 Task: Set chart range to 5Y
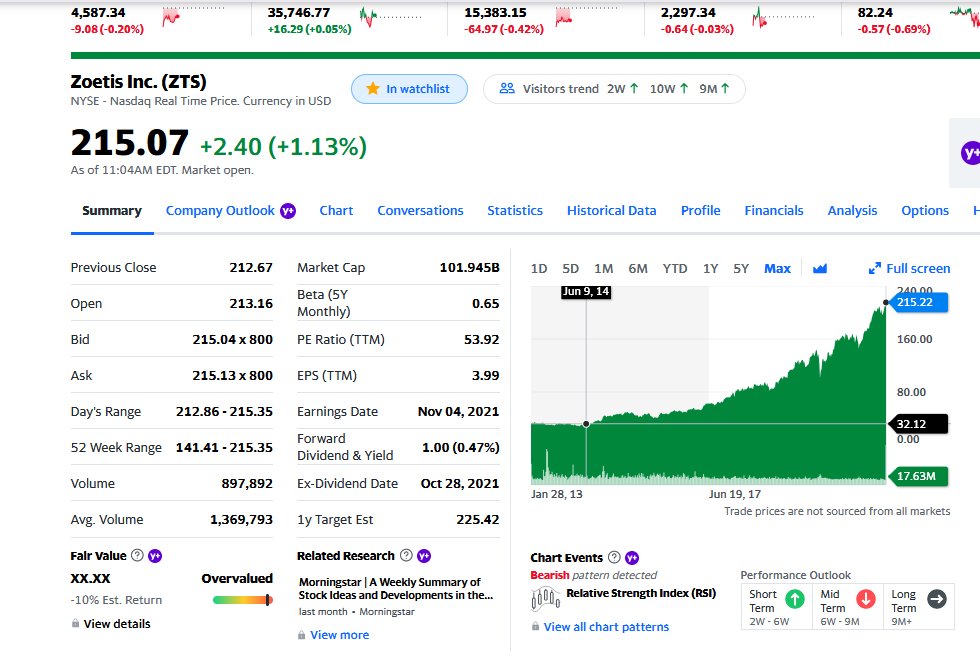tap(741, 269)
